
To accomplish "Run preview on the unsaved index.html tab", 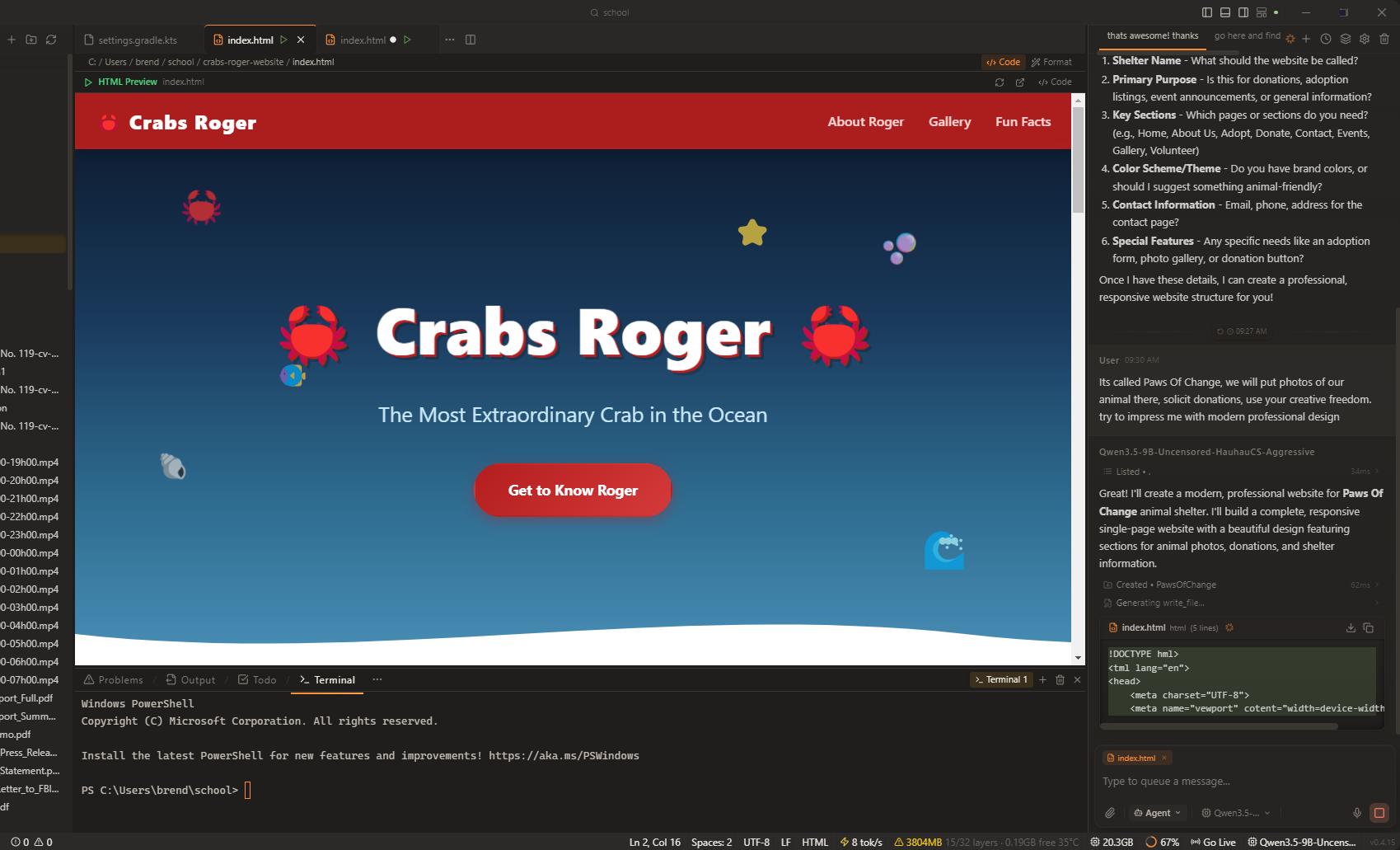I will 407,40.
